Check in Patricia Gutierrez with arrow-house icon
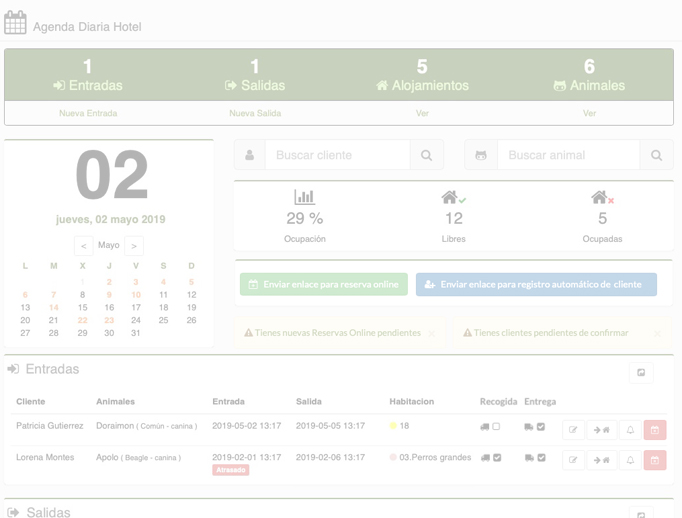The width and height of the screenshot is (682, 518). click(602, 430)
